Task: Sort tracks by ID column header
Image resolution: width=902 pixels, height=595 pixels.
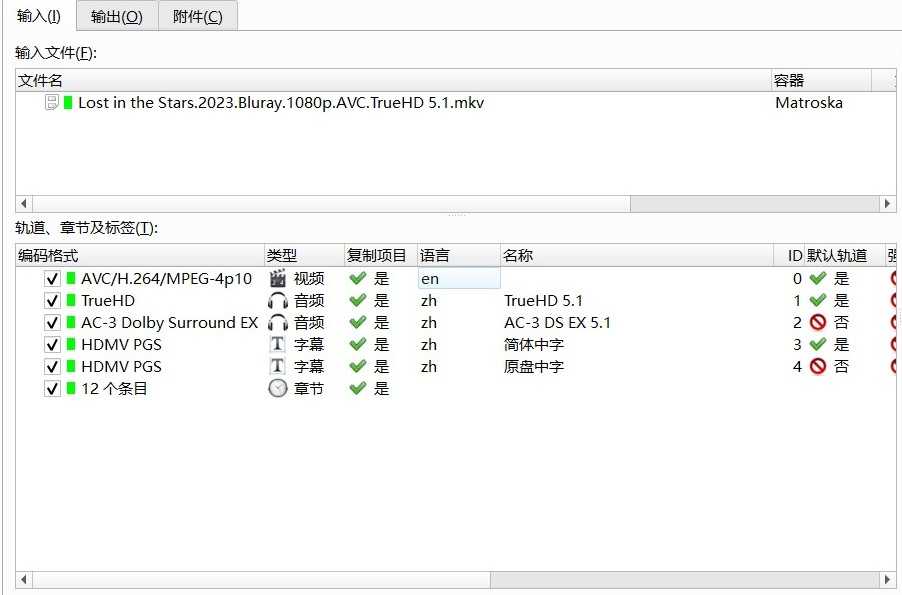Action: click(788, 255)
